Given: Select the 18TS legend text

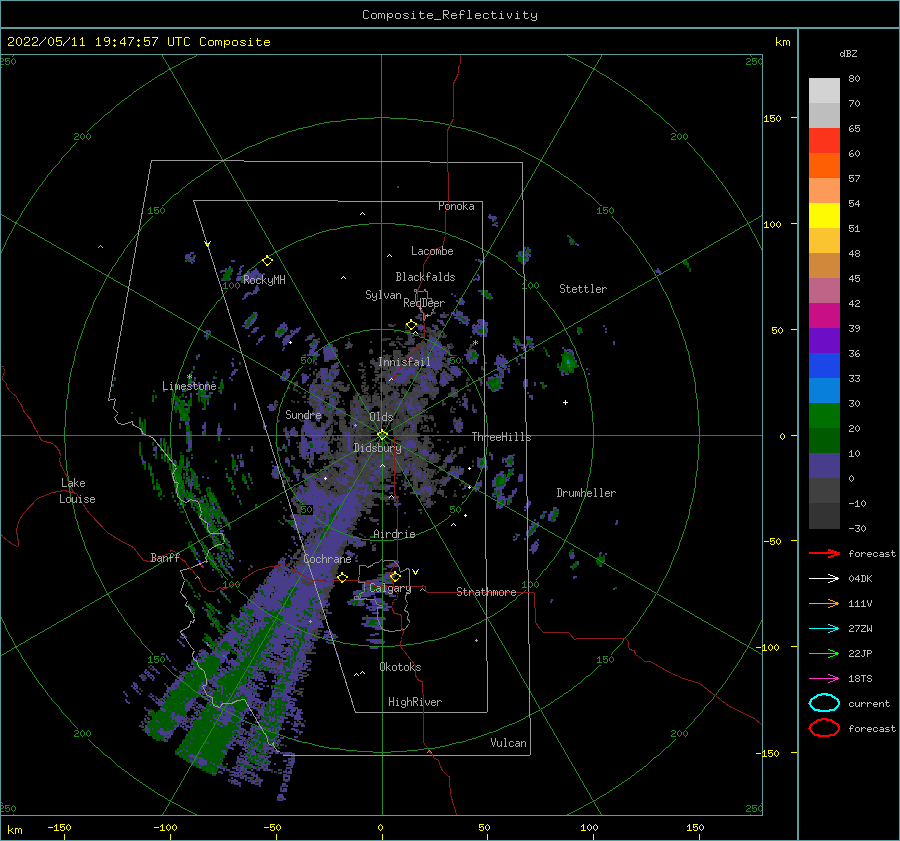Looking at the screenshot, I should [x=860, y=679].
